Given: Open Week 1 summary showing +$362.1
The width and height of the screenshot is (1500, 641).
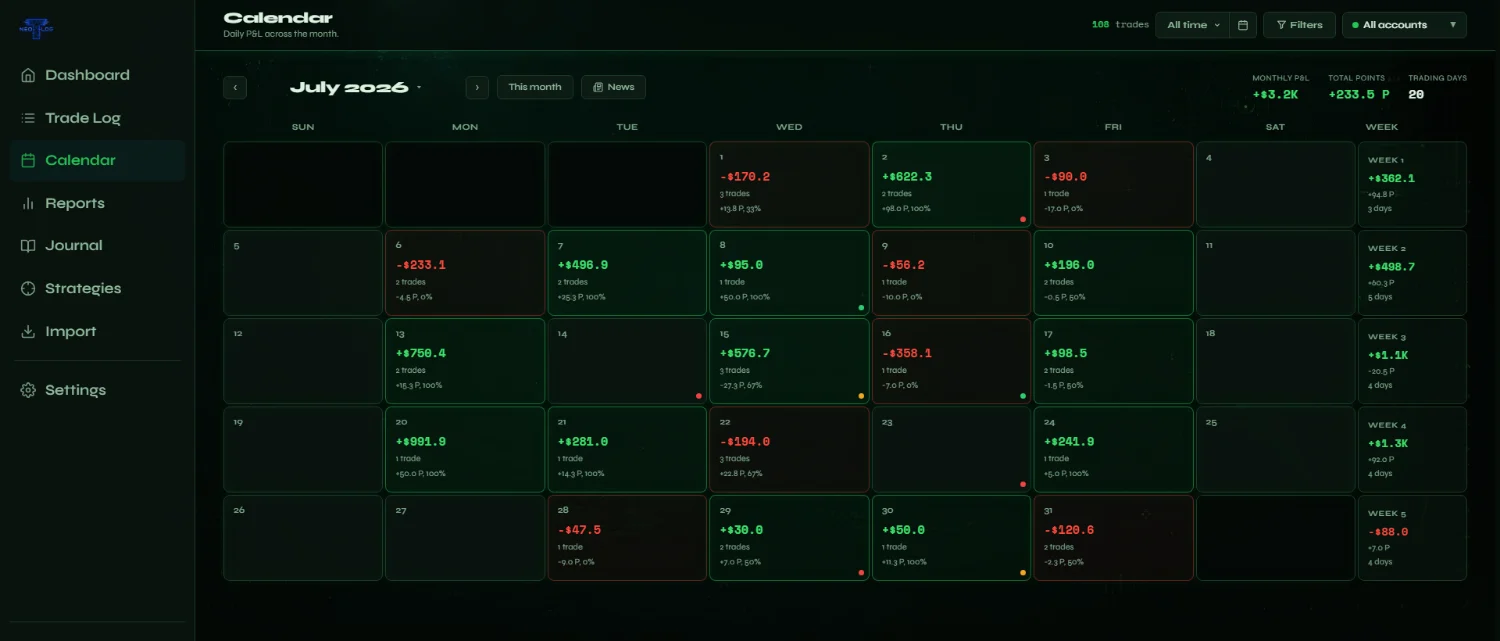Looking at the screenshot, I should (1412, 184).
